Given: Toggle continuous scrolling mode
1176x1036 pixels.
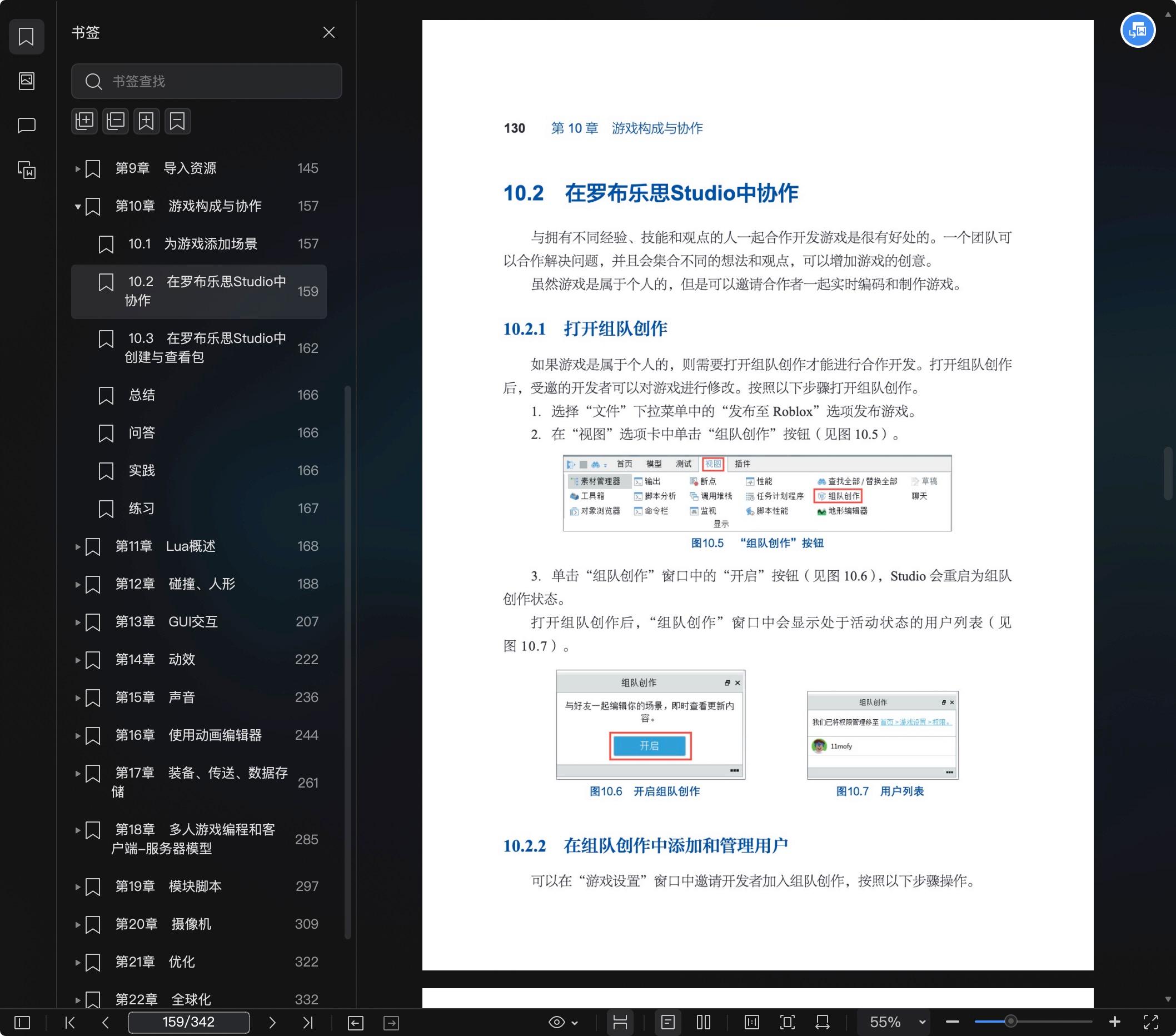Looking at the screenshot, I should tap(620, 1023).
